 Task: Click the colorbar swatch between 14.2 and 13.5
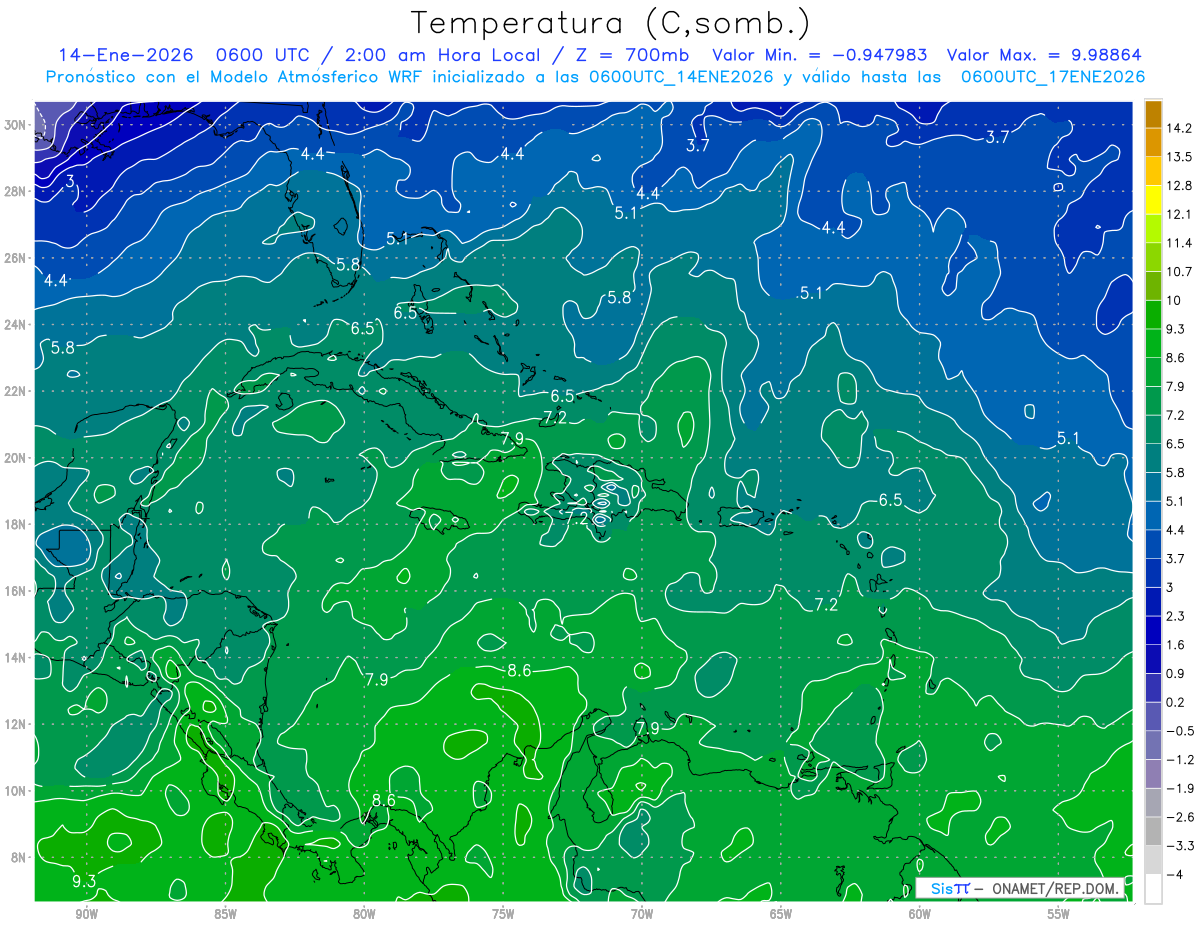(1153, 142)
